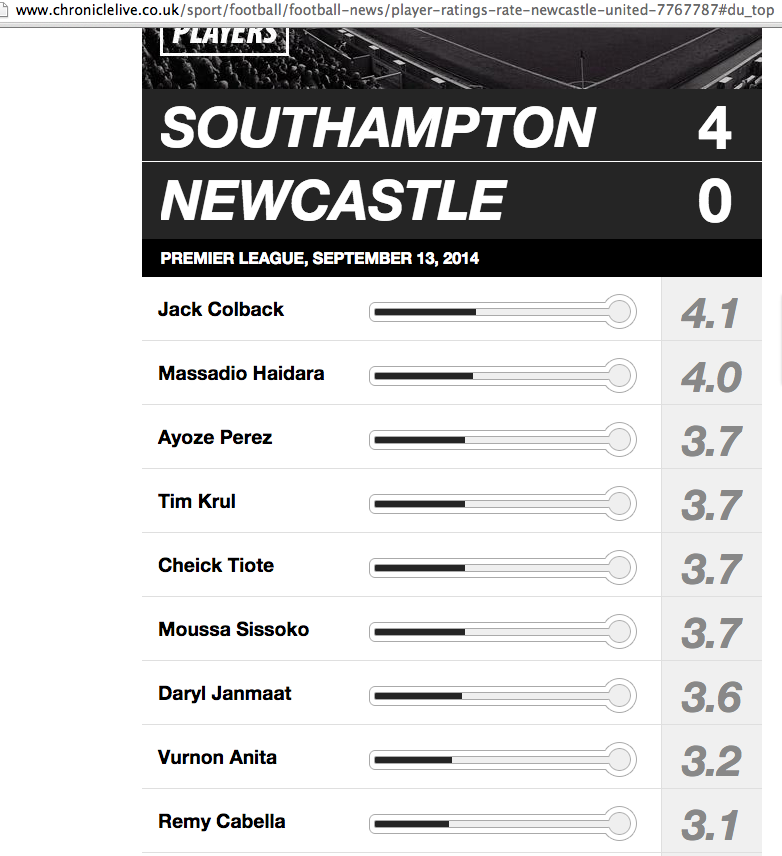
Task: Click Jack Colback's rating slider handle
Action: click(619, 312)
